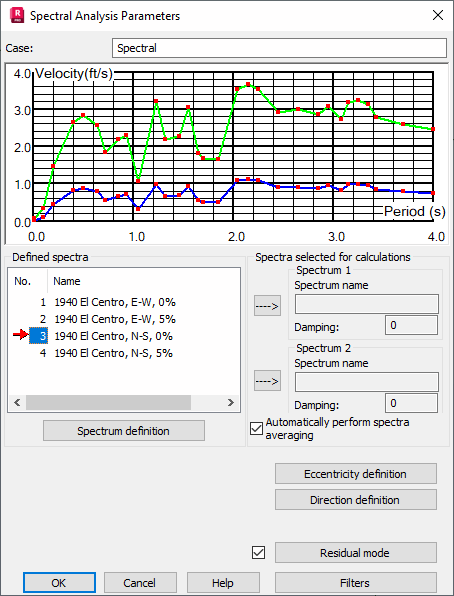Open the Spectrum definition dialog
Viewport: 454px width, 596px height.
tap(124, 431)
